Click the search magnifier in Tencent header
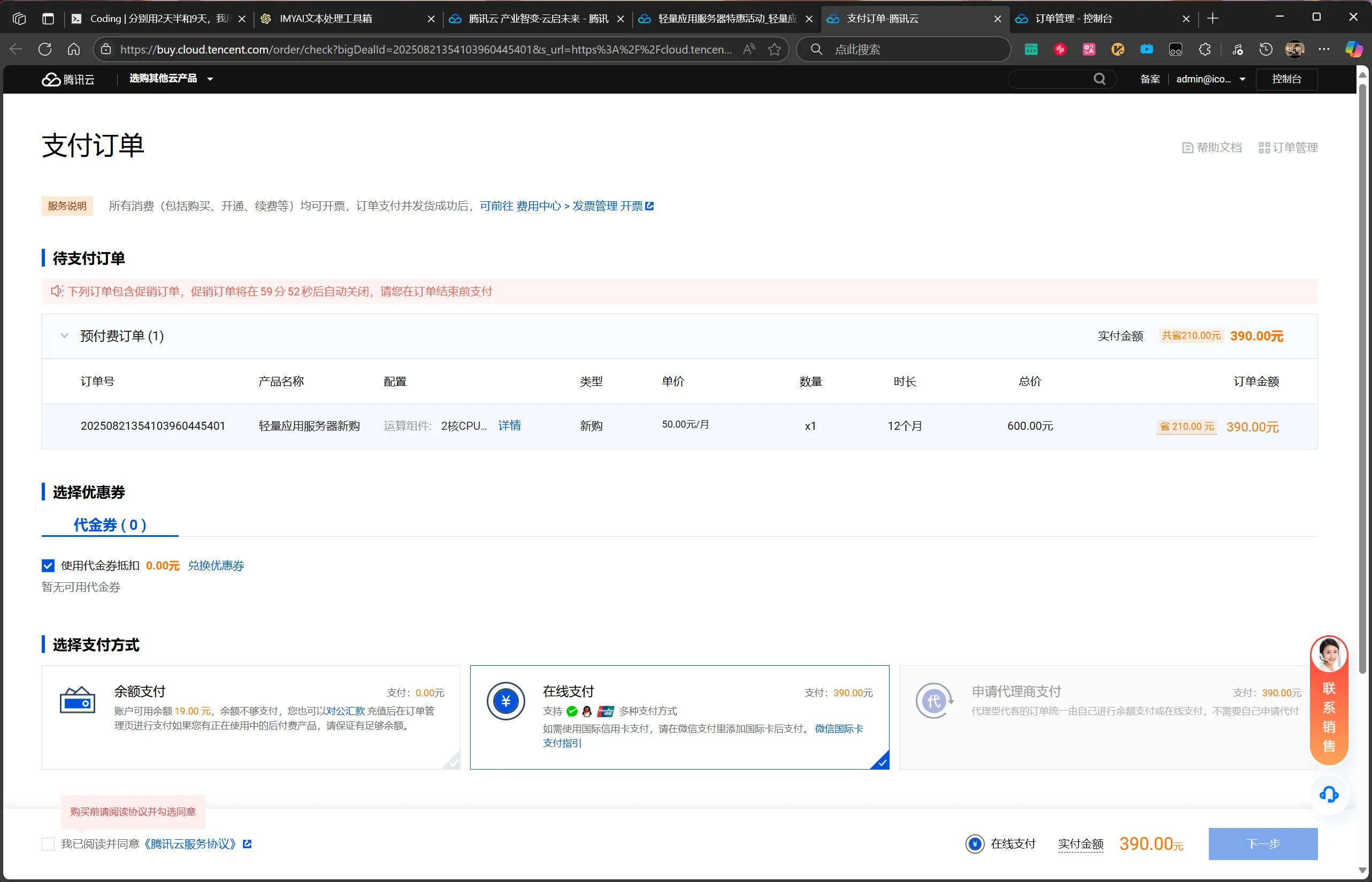Screen dimensions: 1372x882 pos(1100,79)
